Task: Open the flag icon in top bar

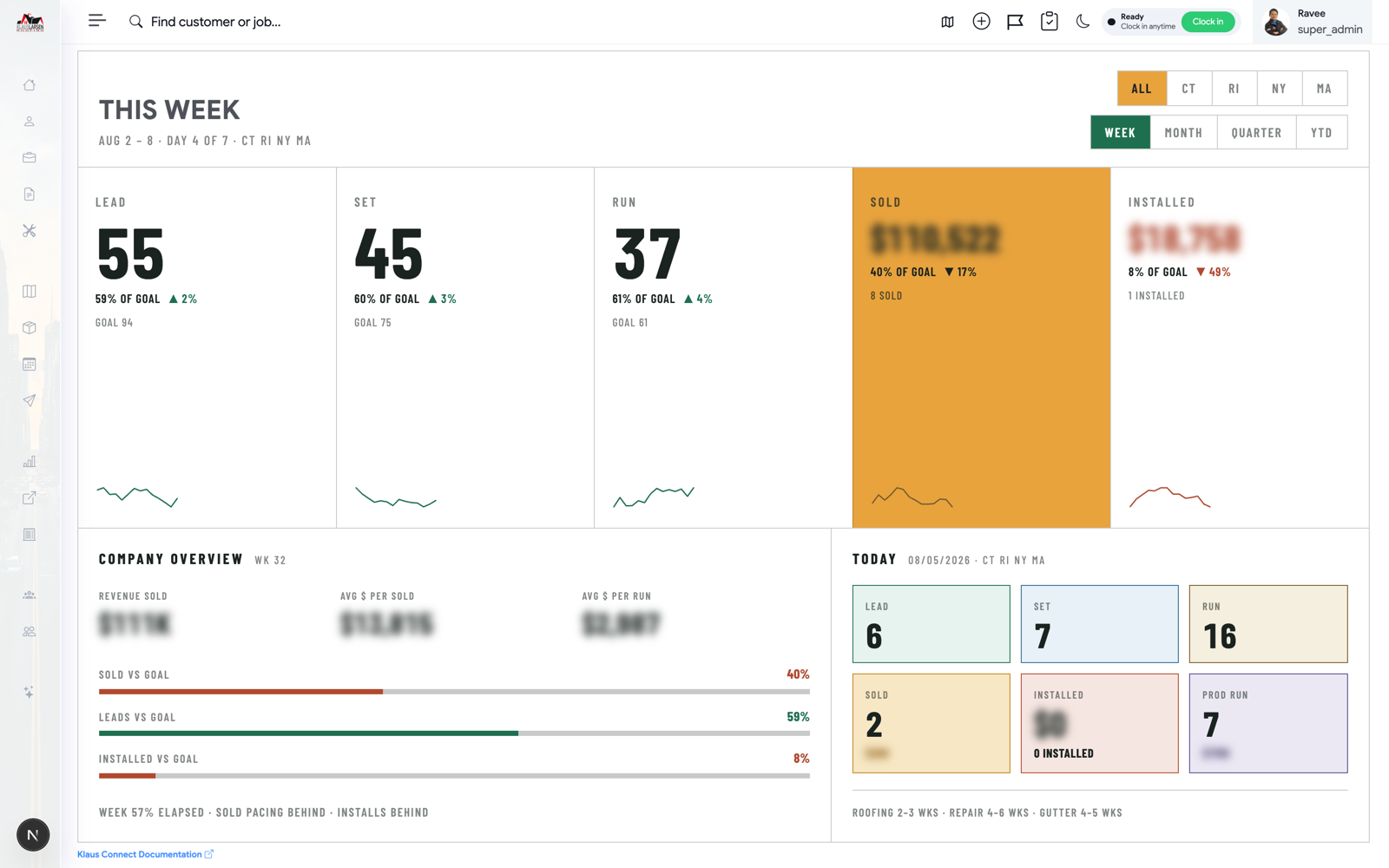Action: (1015, 22)
